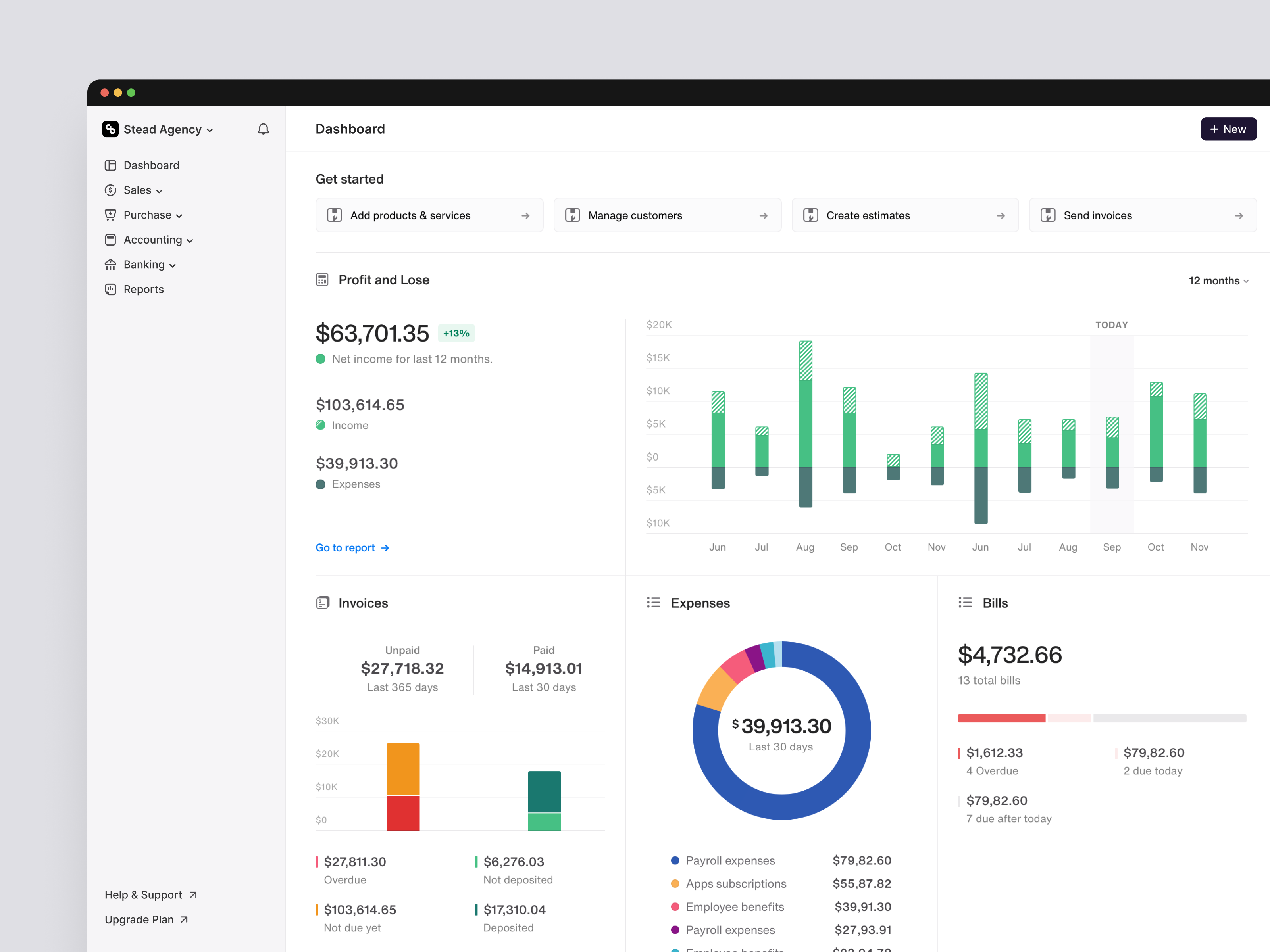Screen dimensions: 1270x952
Task: Toggle the Expenses legend indicator
Action: [320, 484]
